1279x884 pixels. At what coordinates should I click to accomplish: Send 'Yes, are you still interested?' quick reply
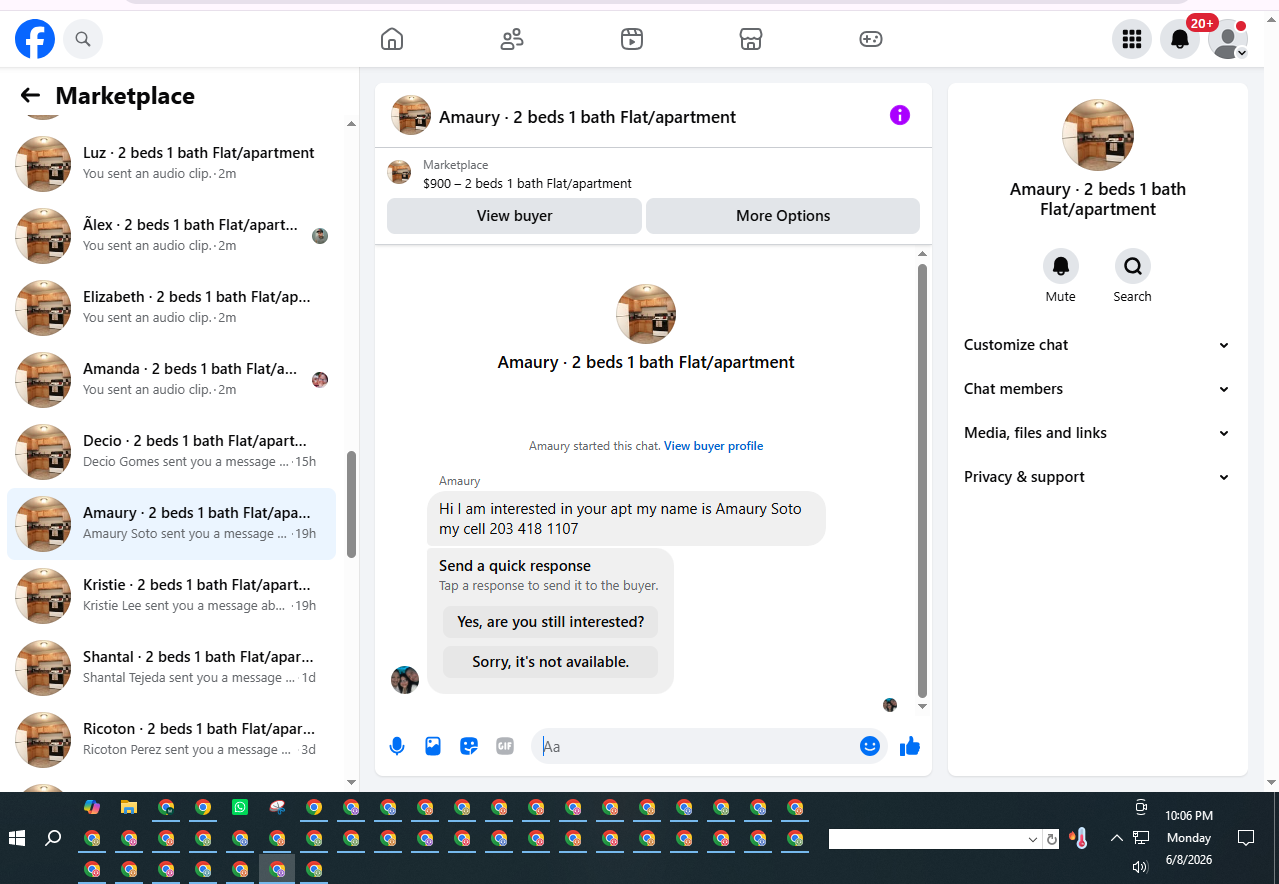point(551,622)
